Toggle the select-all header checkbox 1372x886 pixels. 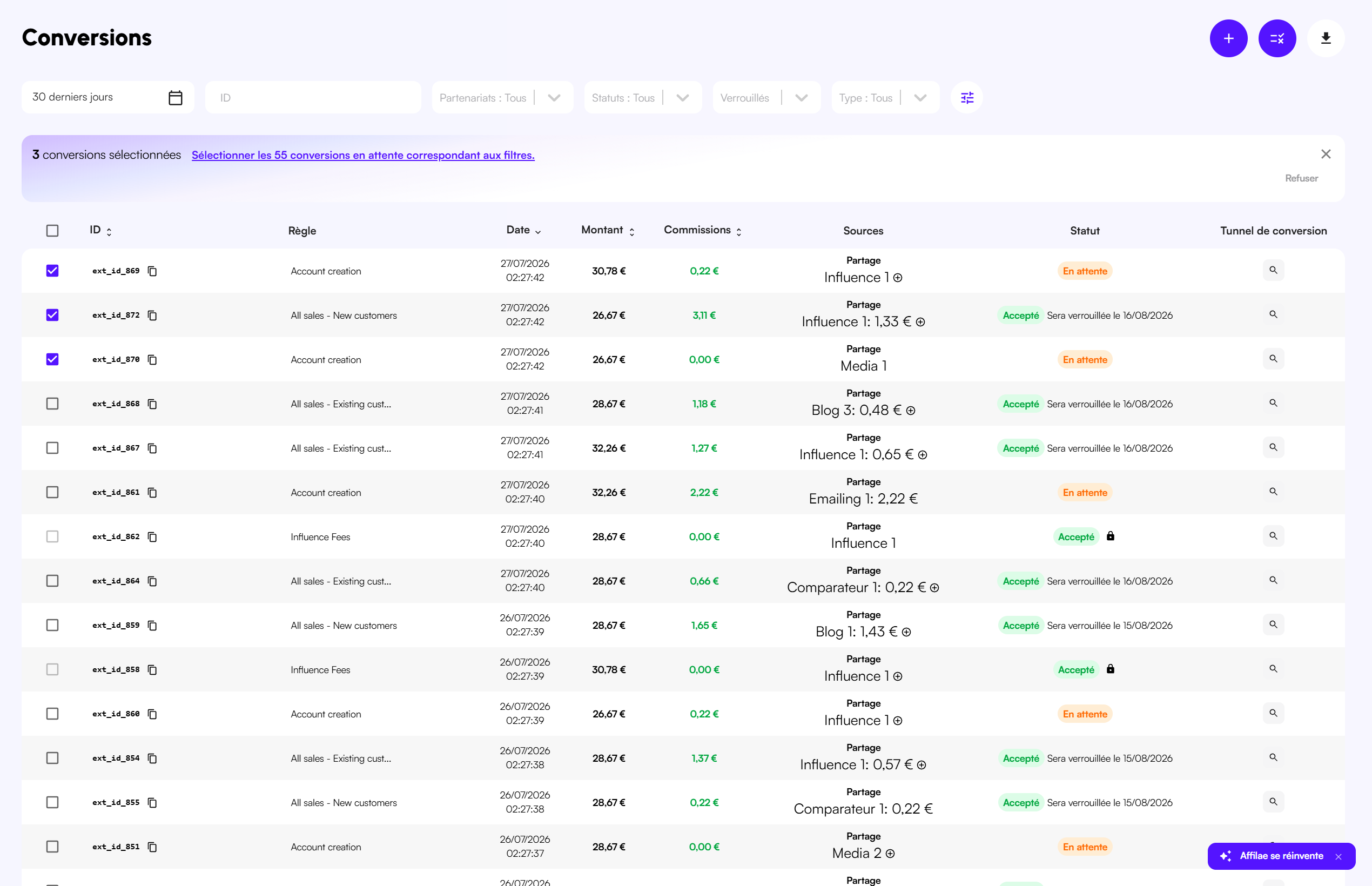click(52, 231)
